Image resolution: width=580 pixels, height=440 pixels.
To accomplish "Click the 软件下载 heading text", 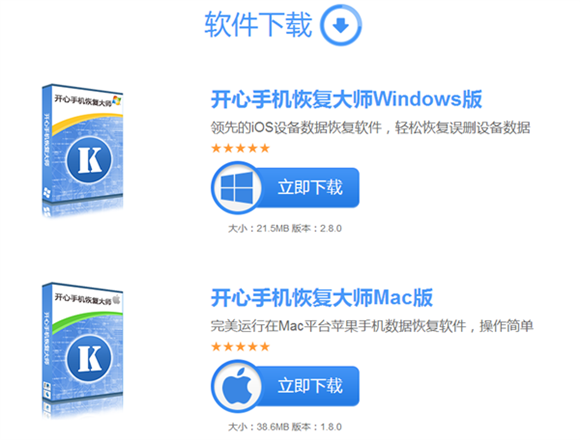I will [x=258, y=25].
